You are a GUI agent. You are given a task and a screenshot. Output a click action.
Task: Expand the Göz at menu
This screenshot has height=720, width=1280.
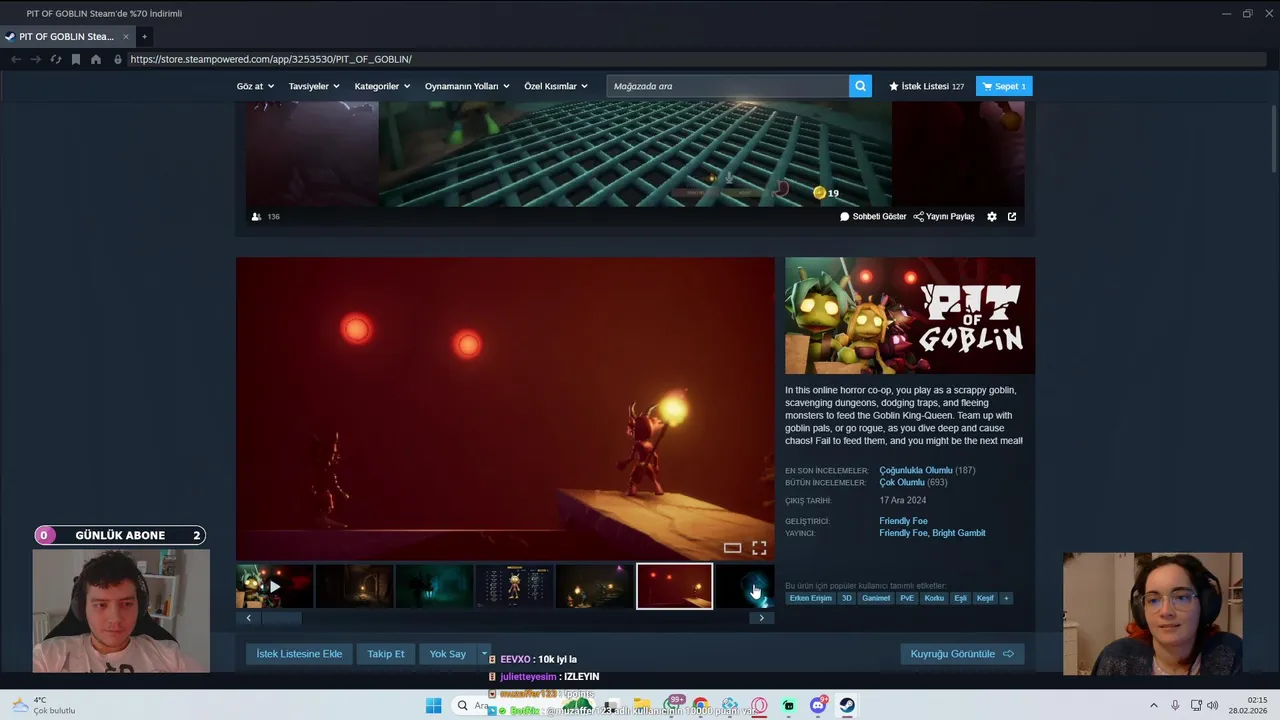255,86
